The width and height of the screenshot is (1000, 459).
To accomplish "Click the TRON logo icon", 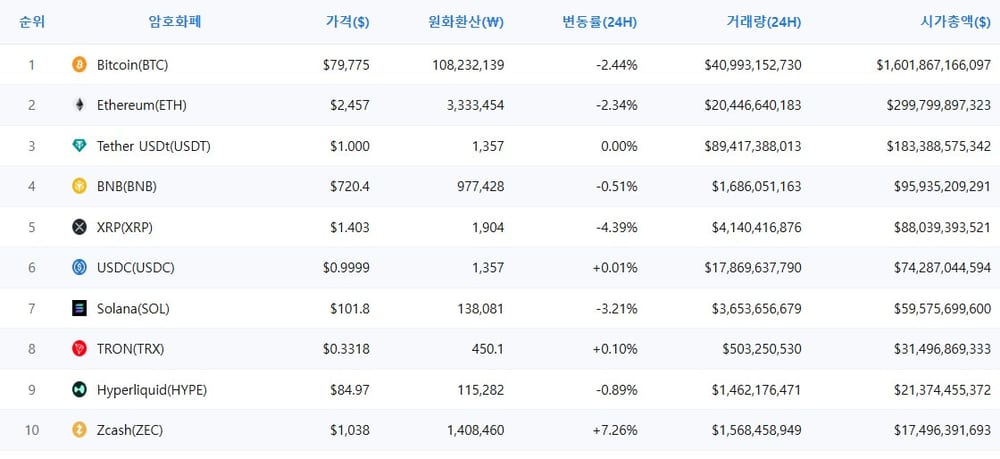I will [79, 349].
